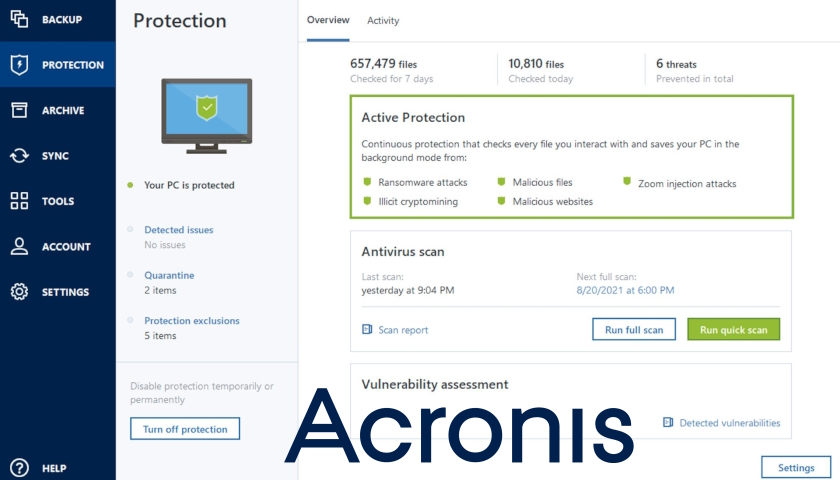Open the Quarantine link
Image resolution: width=840 pixels, height=480 pixels.
click(x=169, y=275)
